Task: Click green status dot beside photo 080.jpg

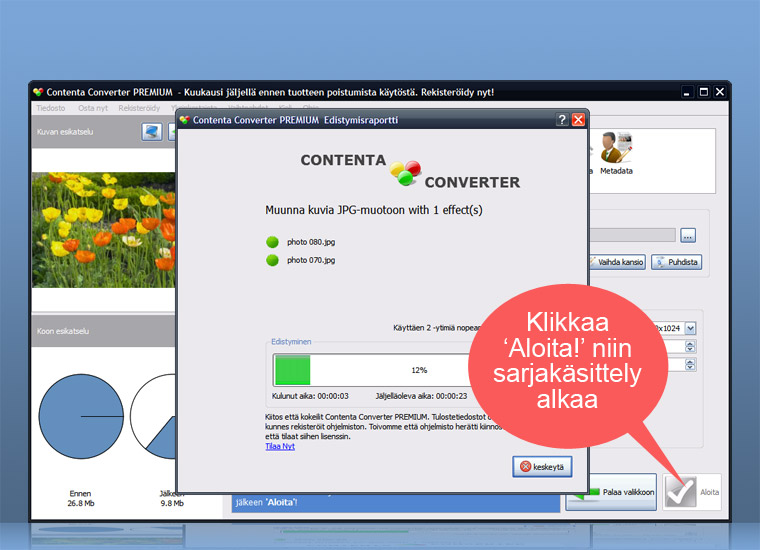Action: click(272, 242)
